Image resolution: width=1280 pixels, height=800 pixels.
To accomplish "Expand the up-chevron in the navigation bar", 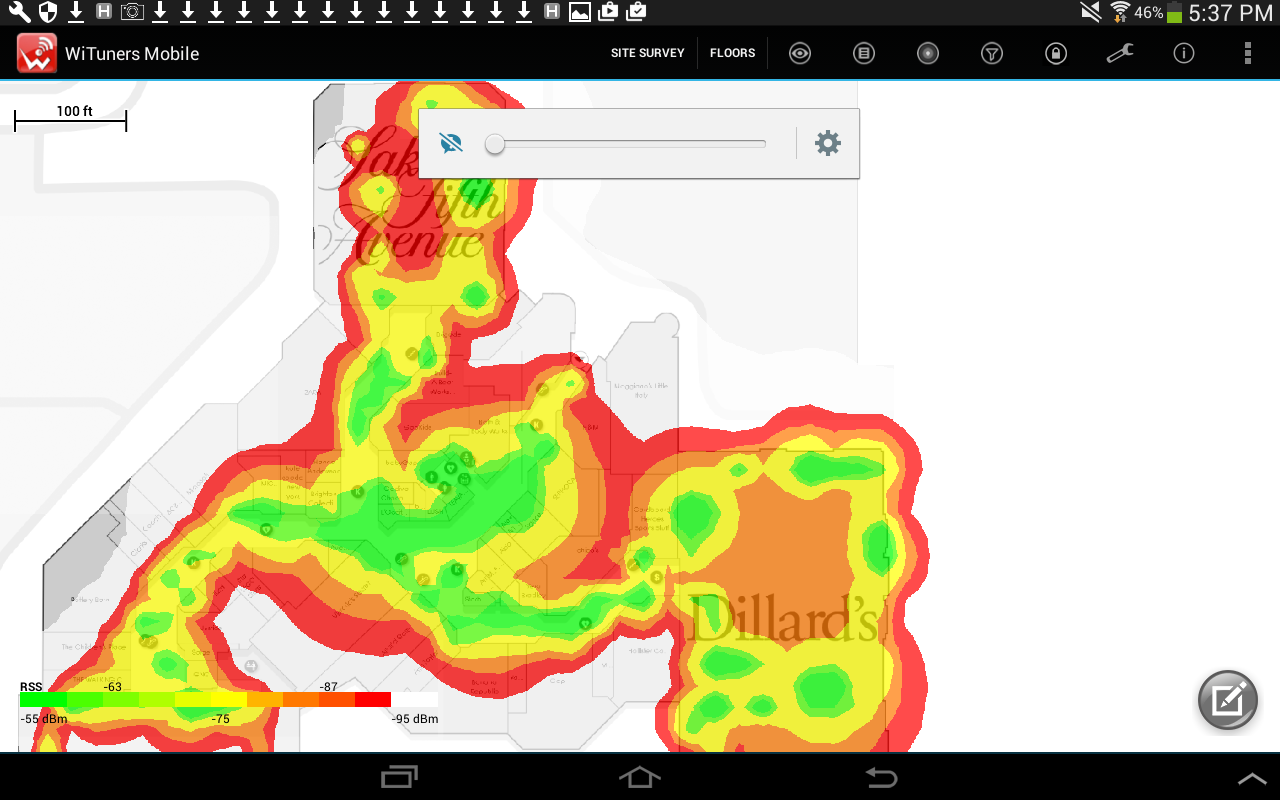I will point(1252,779).
